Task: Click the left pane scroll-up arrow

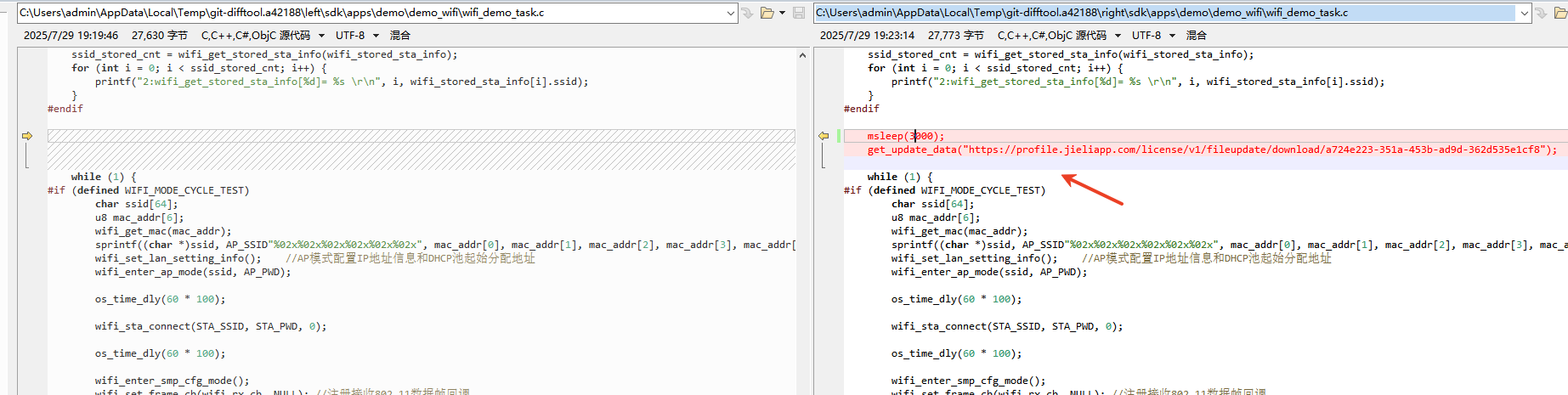Action: coord(802,55)
